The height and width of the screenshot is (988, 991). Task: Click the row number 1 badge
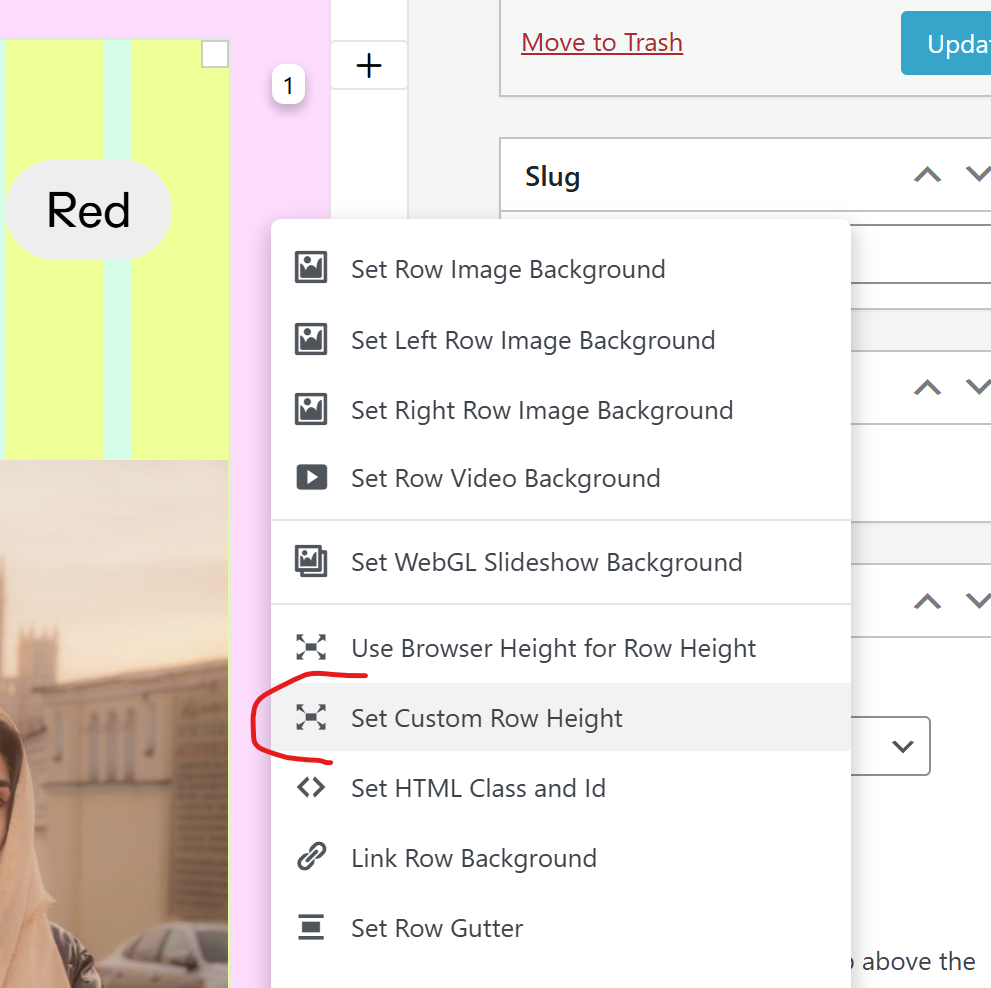(288, 86)
